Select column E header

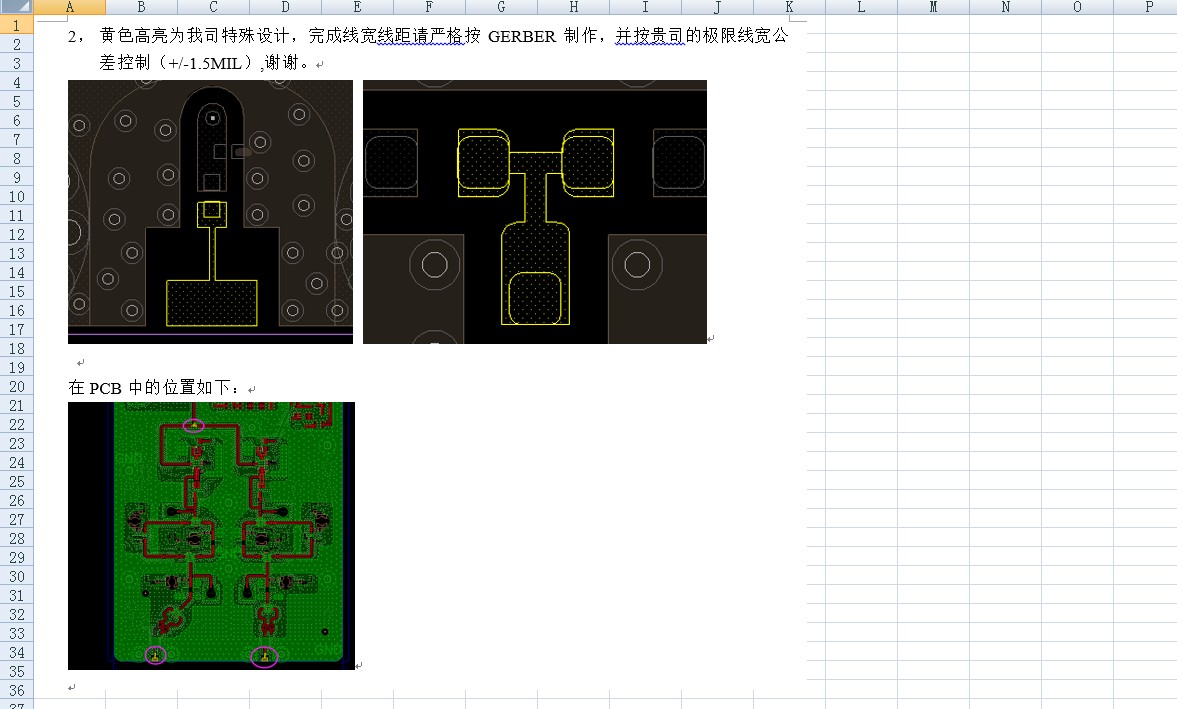pyautogui.click(x=358, y=7)
